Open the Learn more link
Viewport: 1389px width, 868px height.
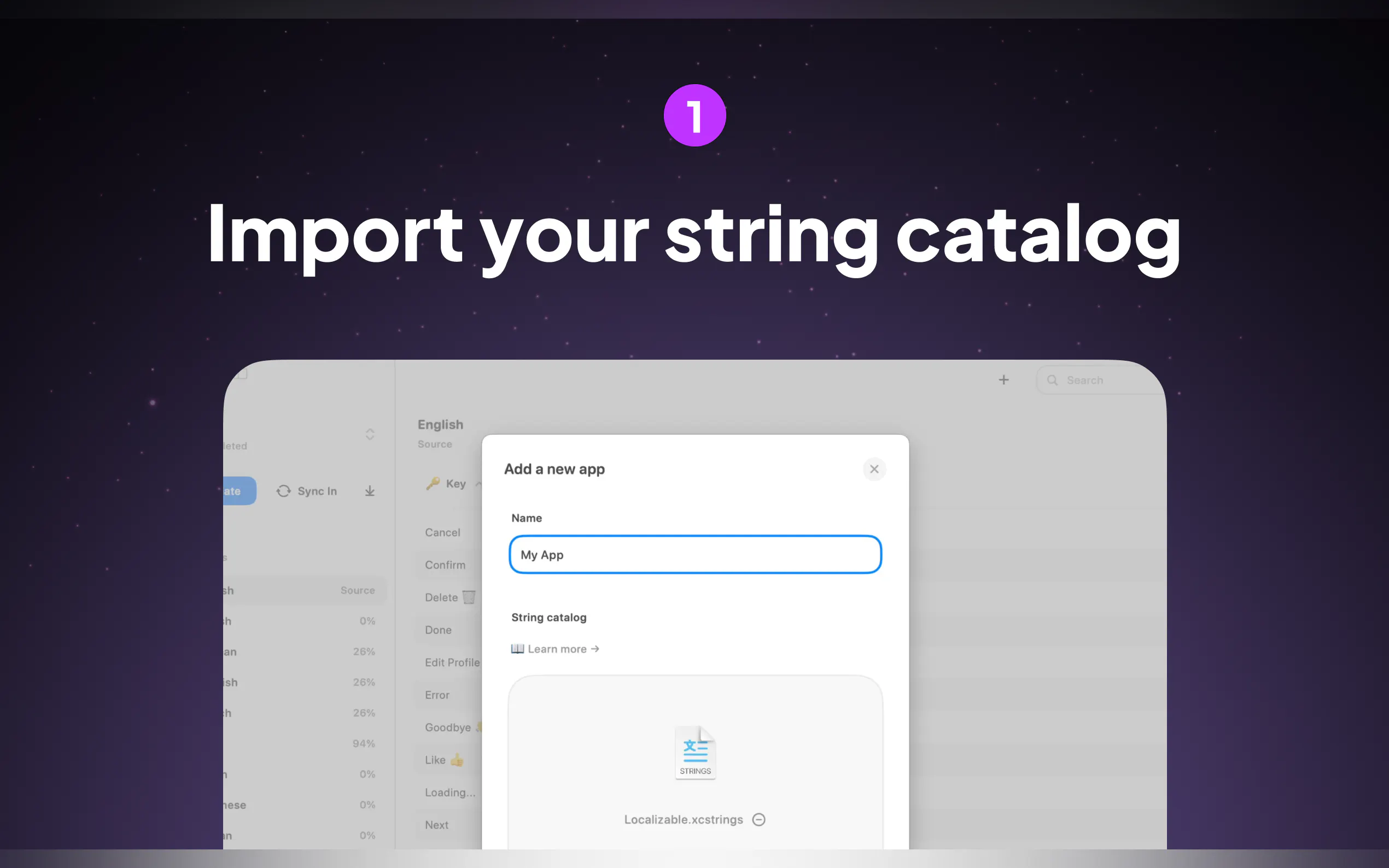[x=555, y=649]
